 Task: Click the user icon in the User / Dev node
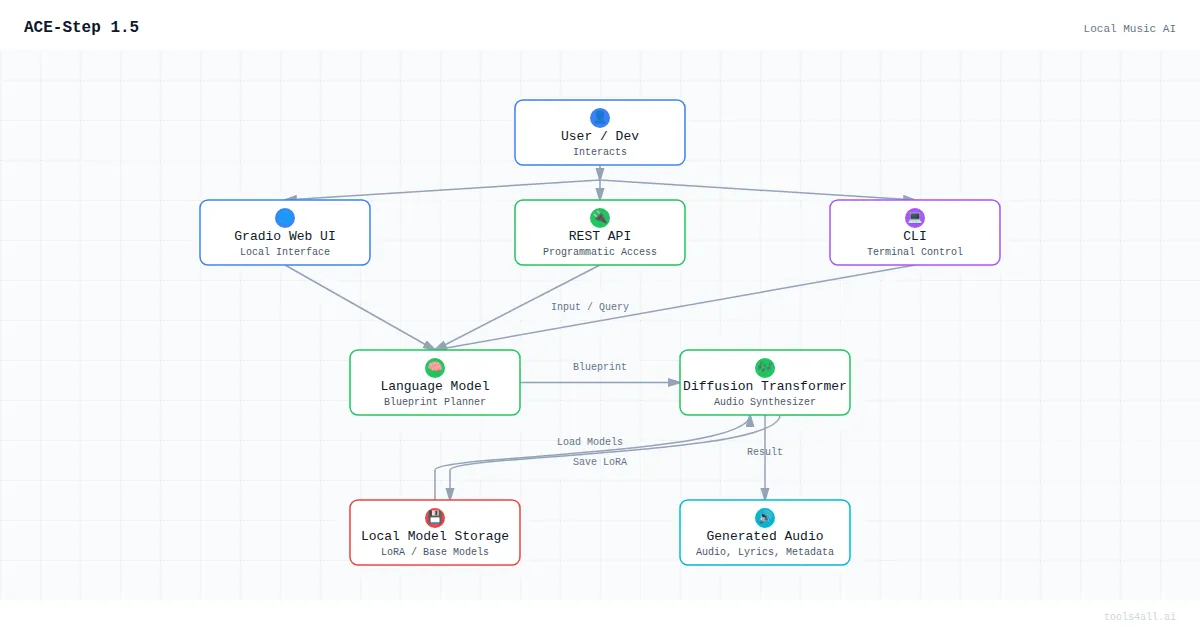(x=600, y=118)
